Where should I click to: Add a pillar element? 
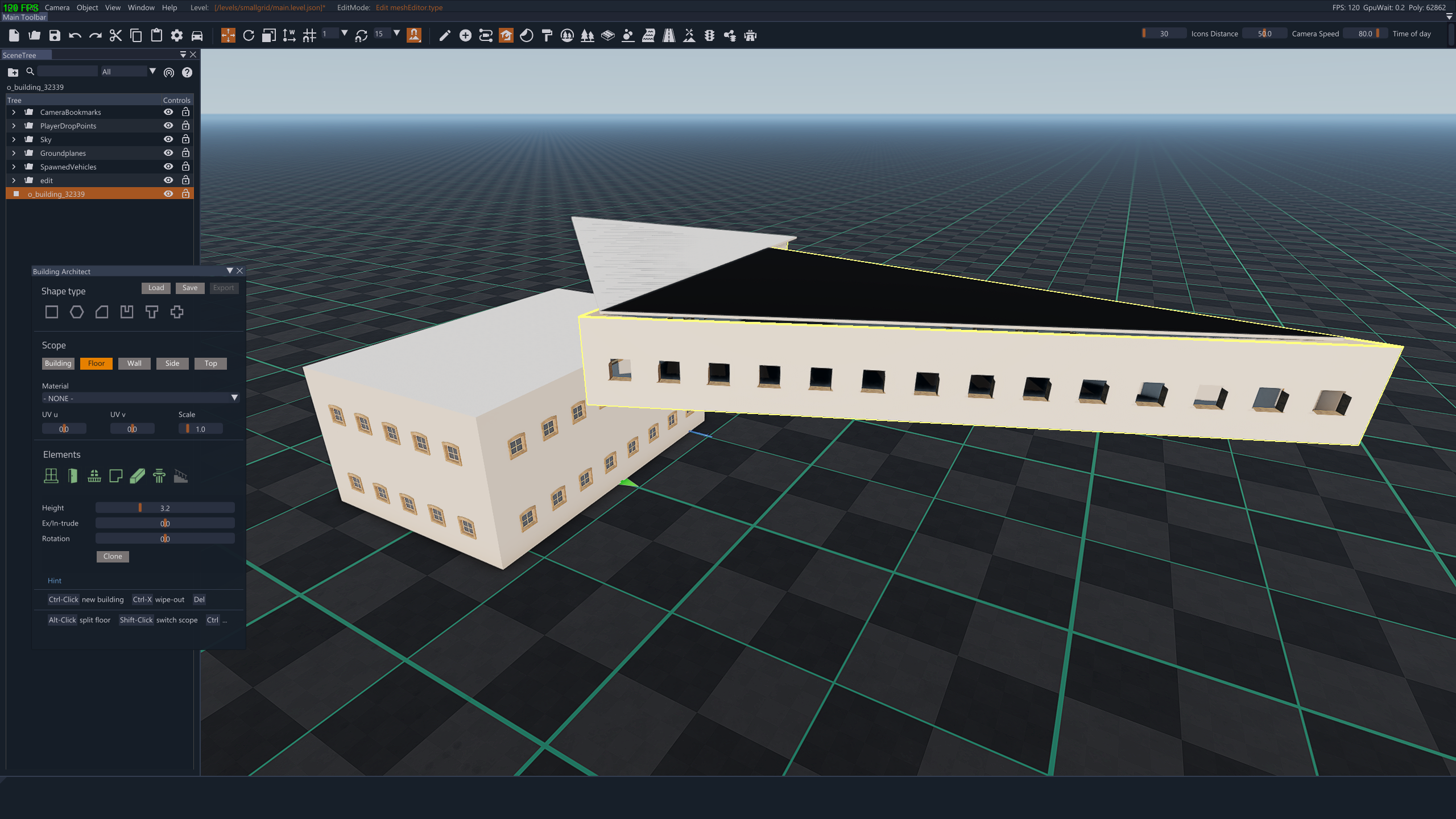click(x=159, y=476)
